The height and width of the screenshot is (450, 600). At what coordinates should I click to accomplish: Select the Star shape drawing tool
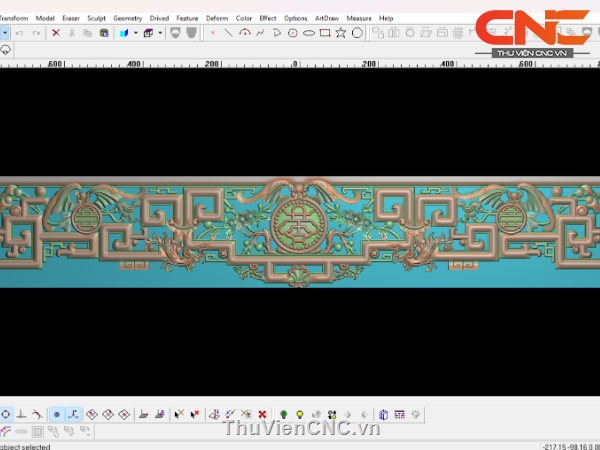341,33
